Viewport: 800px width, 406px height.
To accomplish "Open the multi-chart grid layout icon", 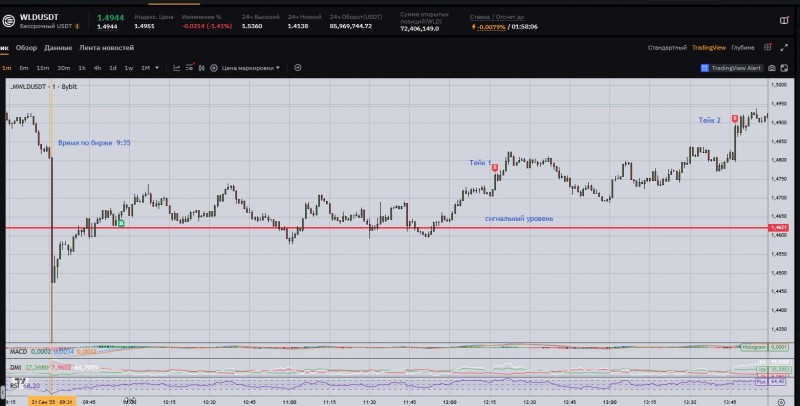I will click(x=768, y=47).
